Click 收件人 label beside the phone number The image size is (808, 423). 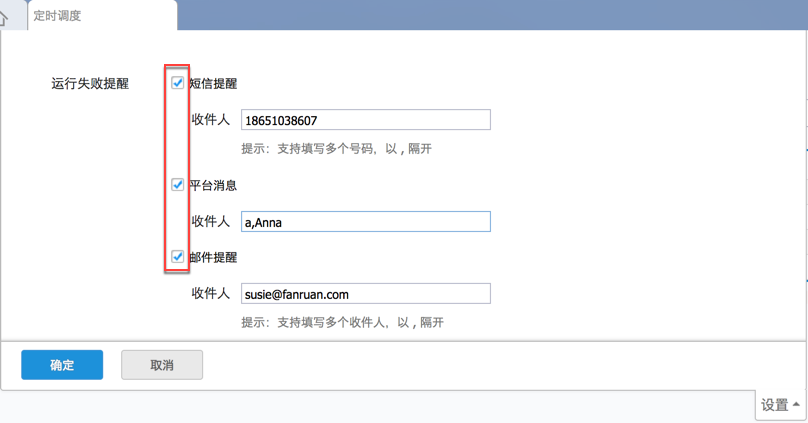tap(210, 120)
